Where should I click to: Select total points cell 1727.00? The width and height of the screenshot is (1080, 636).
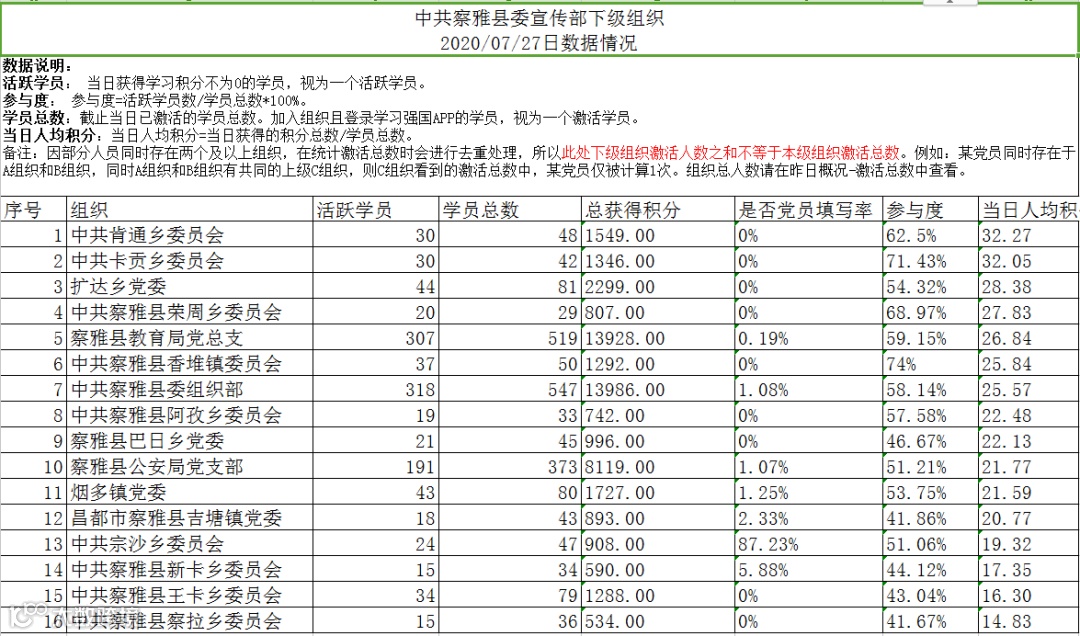point(658,493)
